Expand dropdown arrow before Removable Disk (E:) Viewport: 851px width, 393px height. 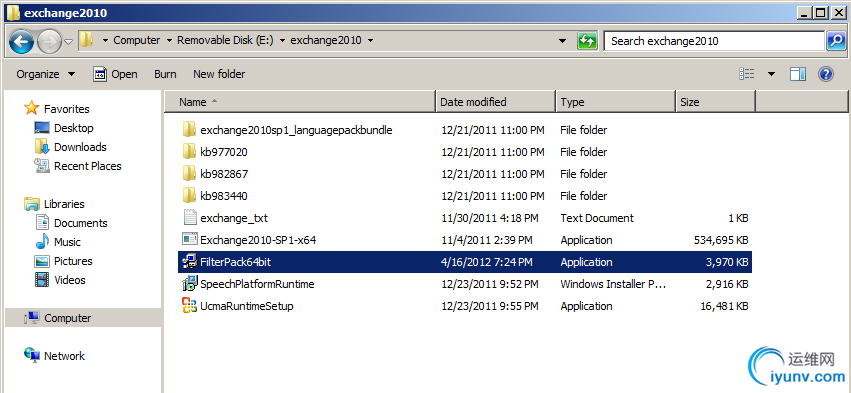click(x=170, y=41)
